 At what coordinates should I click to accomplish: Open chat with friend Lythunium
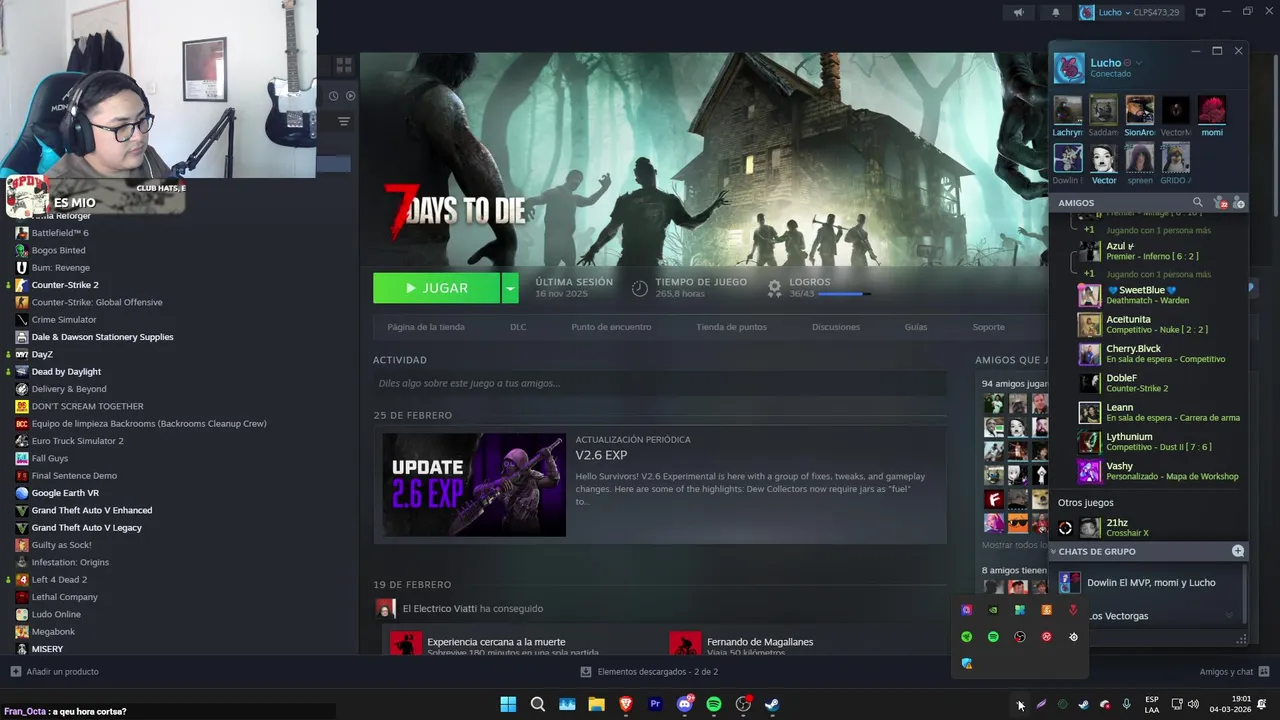1160,442
